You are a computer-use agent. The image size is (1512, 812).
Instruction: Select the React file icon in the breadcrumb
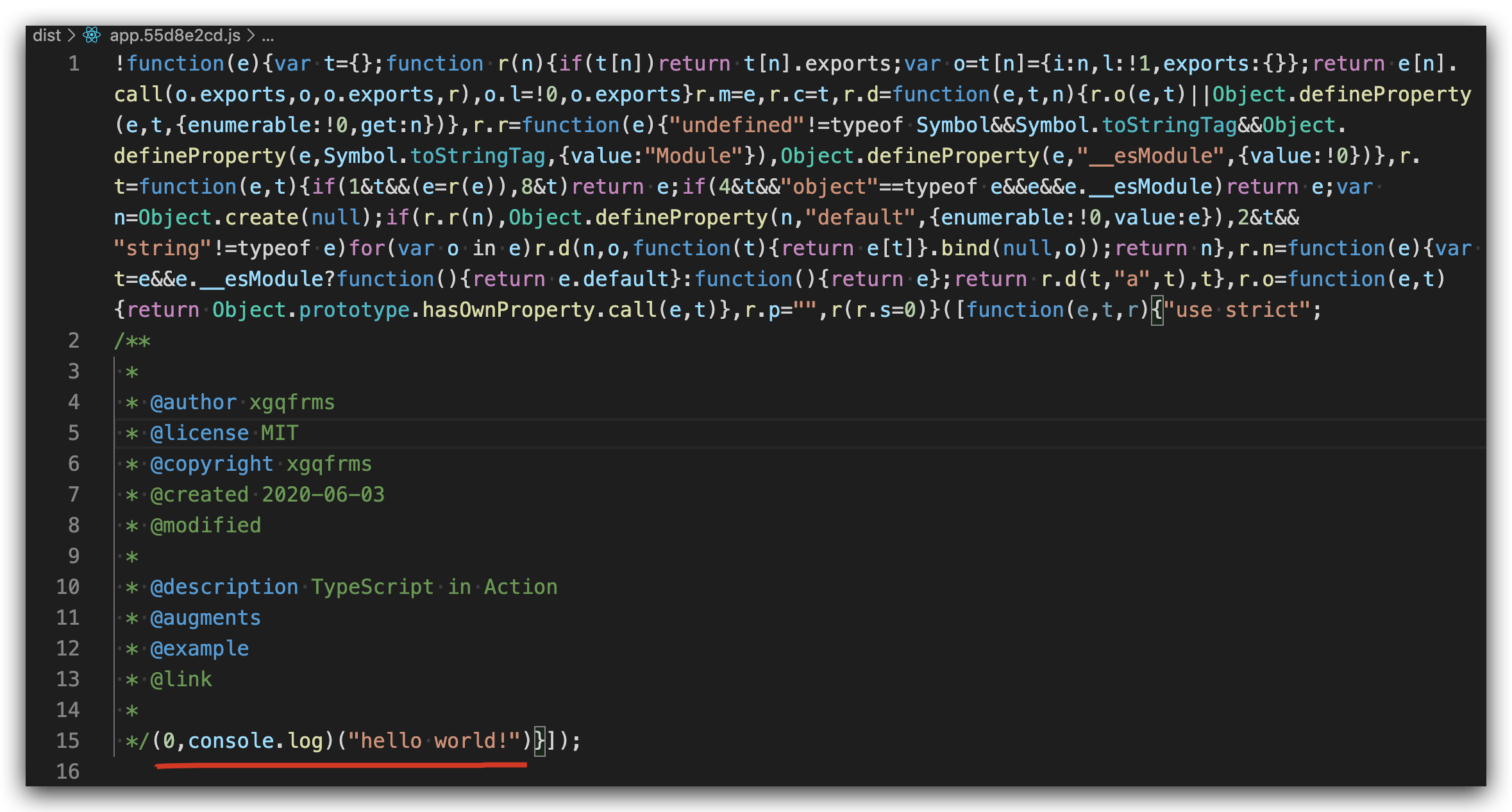(x=92, y=35)
